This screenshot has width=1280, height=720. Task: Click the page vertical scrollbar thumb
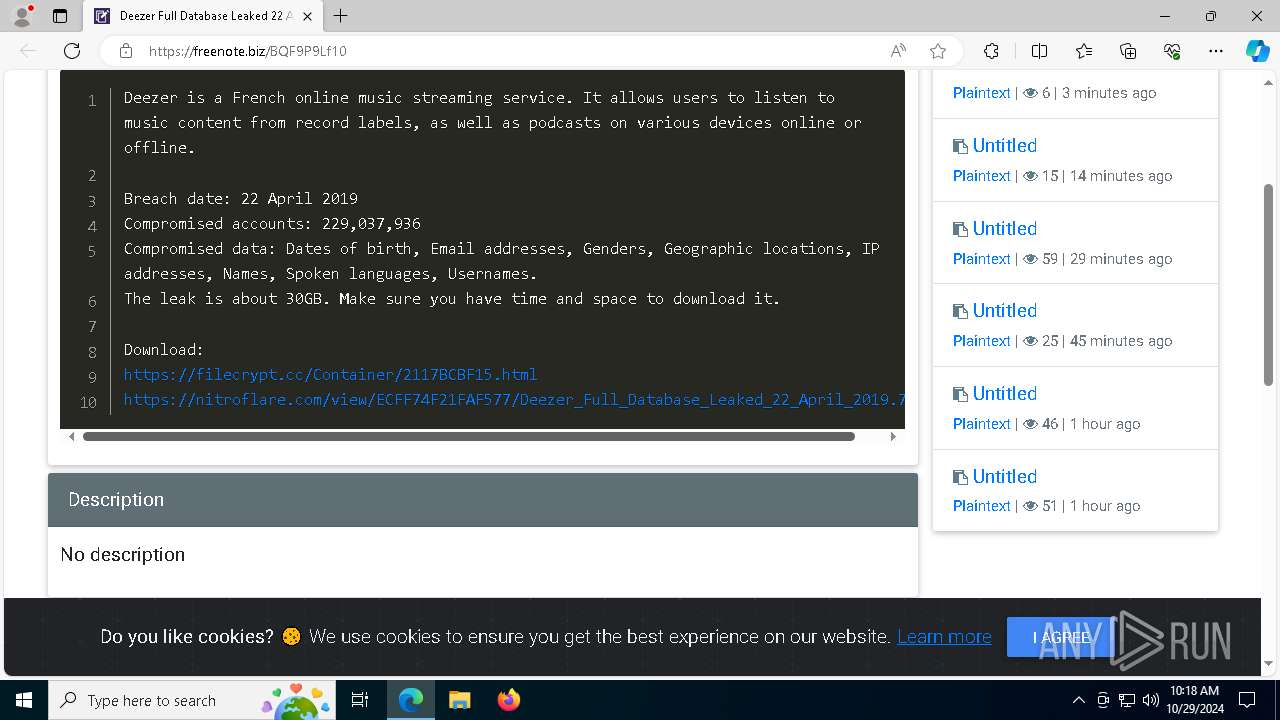point(1269,285)
